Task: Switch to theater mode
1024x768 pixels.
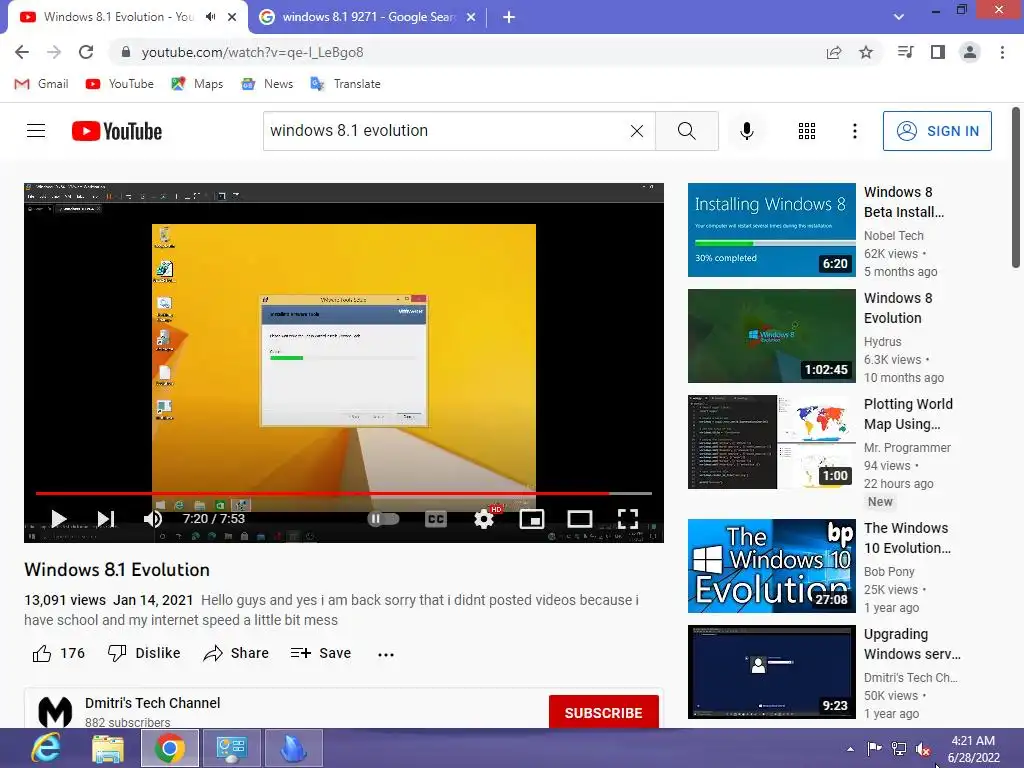Action: 580,519
